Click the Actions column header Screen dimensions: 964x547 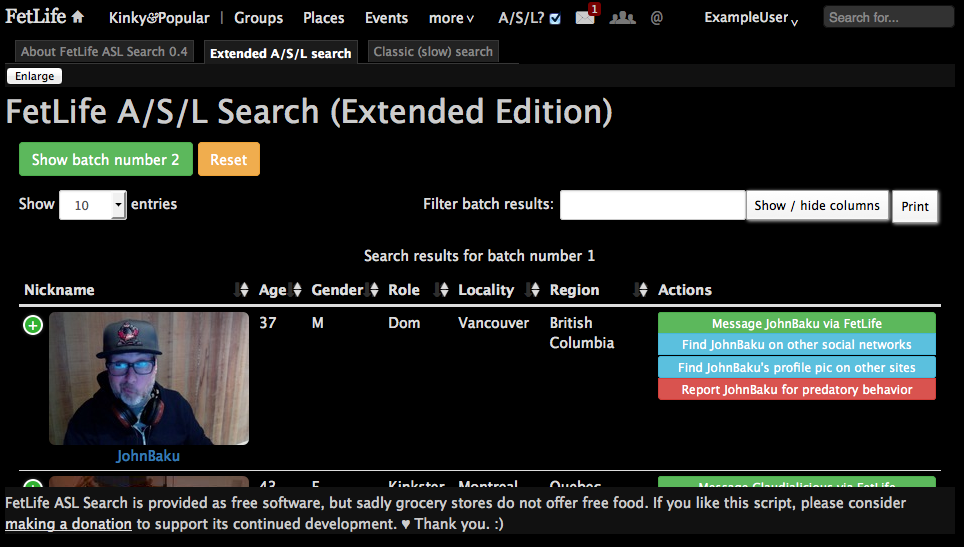click(684, 289)
